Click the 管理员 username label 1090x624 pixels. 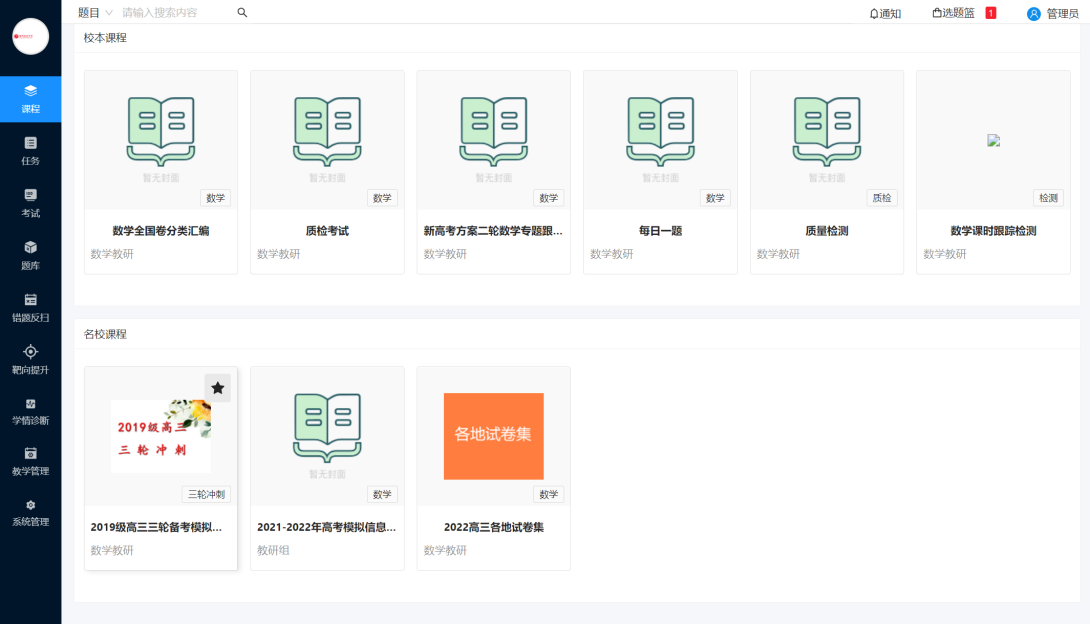pyautogui.click(x=1062, y=14)
